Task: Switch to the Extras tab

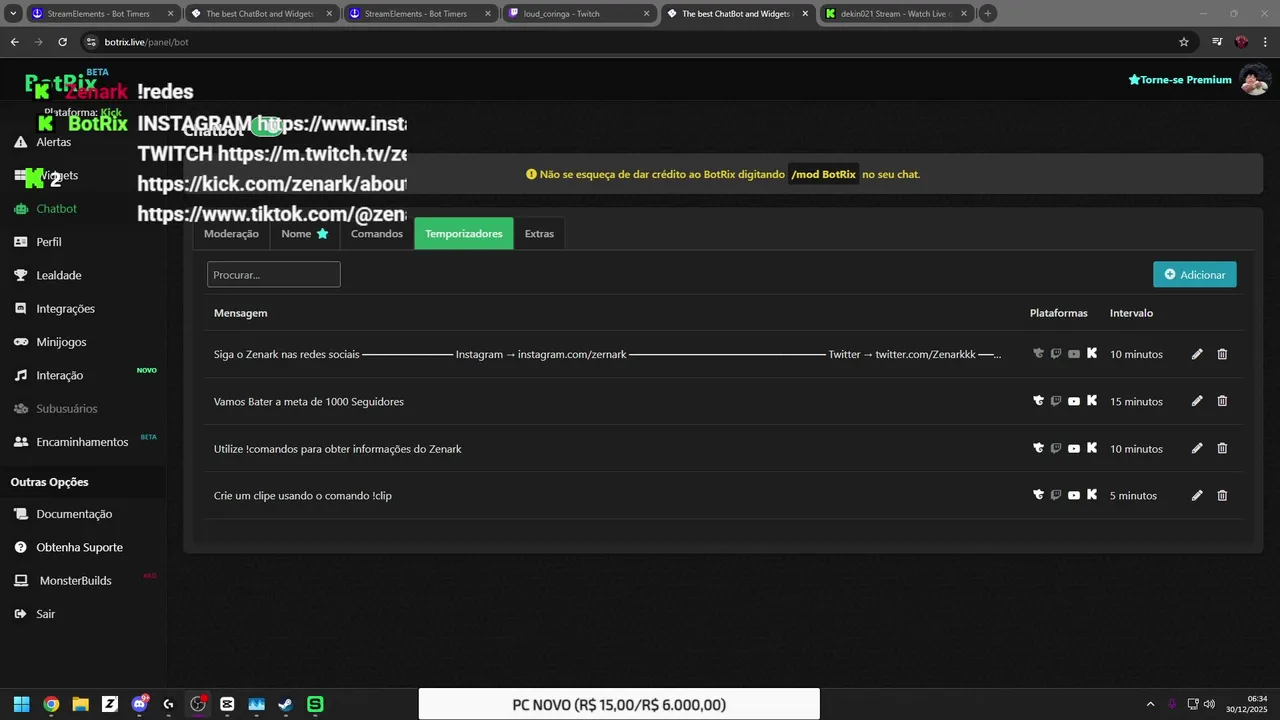Action: tap(539, 233)
